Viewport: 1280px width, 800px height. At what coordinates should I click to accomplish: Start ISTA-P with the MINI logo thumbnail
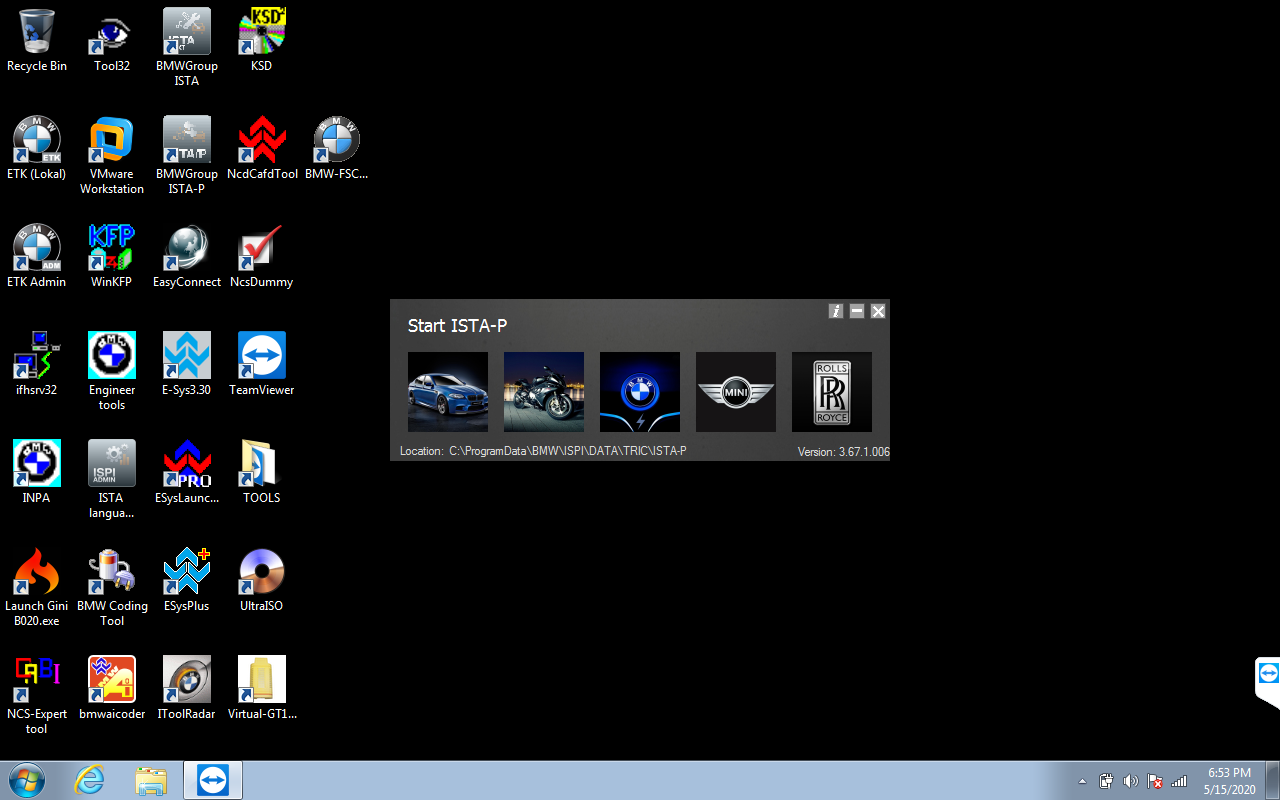[x=736, y=392]
